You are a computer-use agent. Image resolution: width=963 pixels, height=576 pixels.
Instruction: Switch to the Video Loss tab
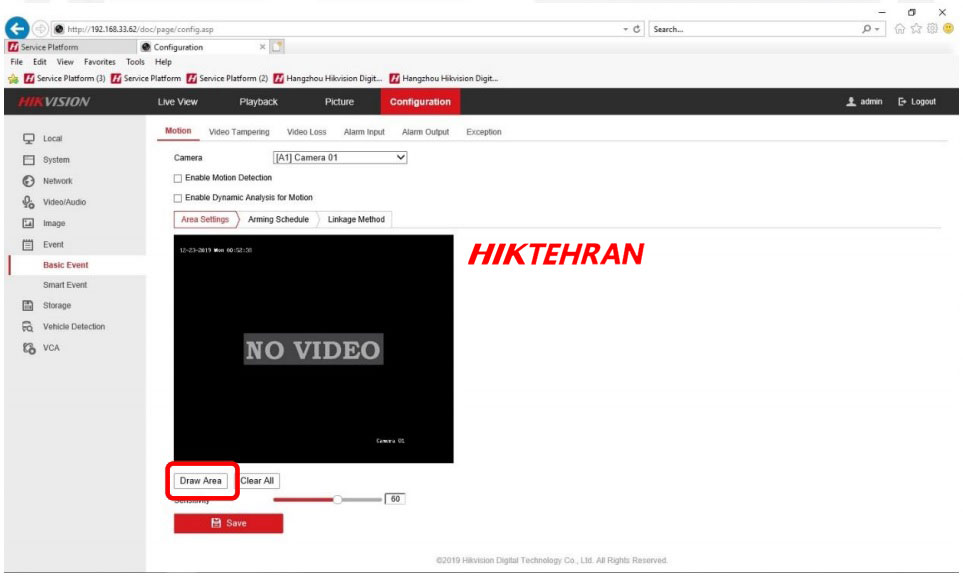306,132
